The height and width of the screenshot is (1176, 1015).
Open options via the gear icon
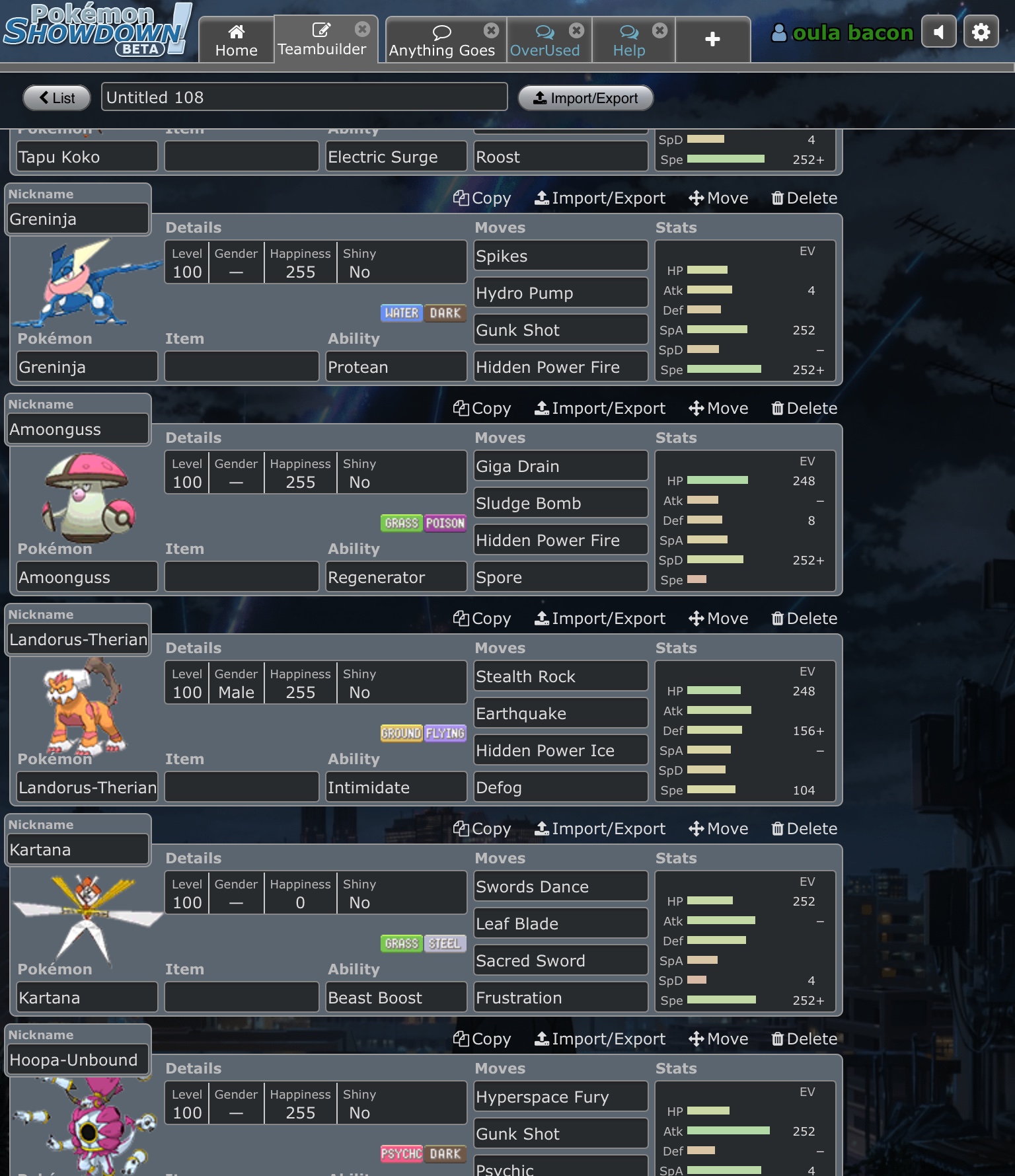click(x=981, y=32)
